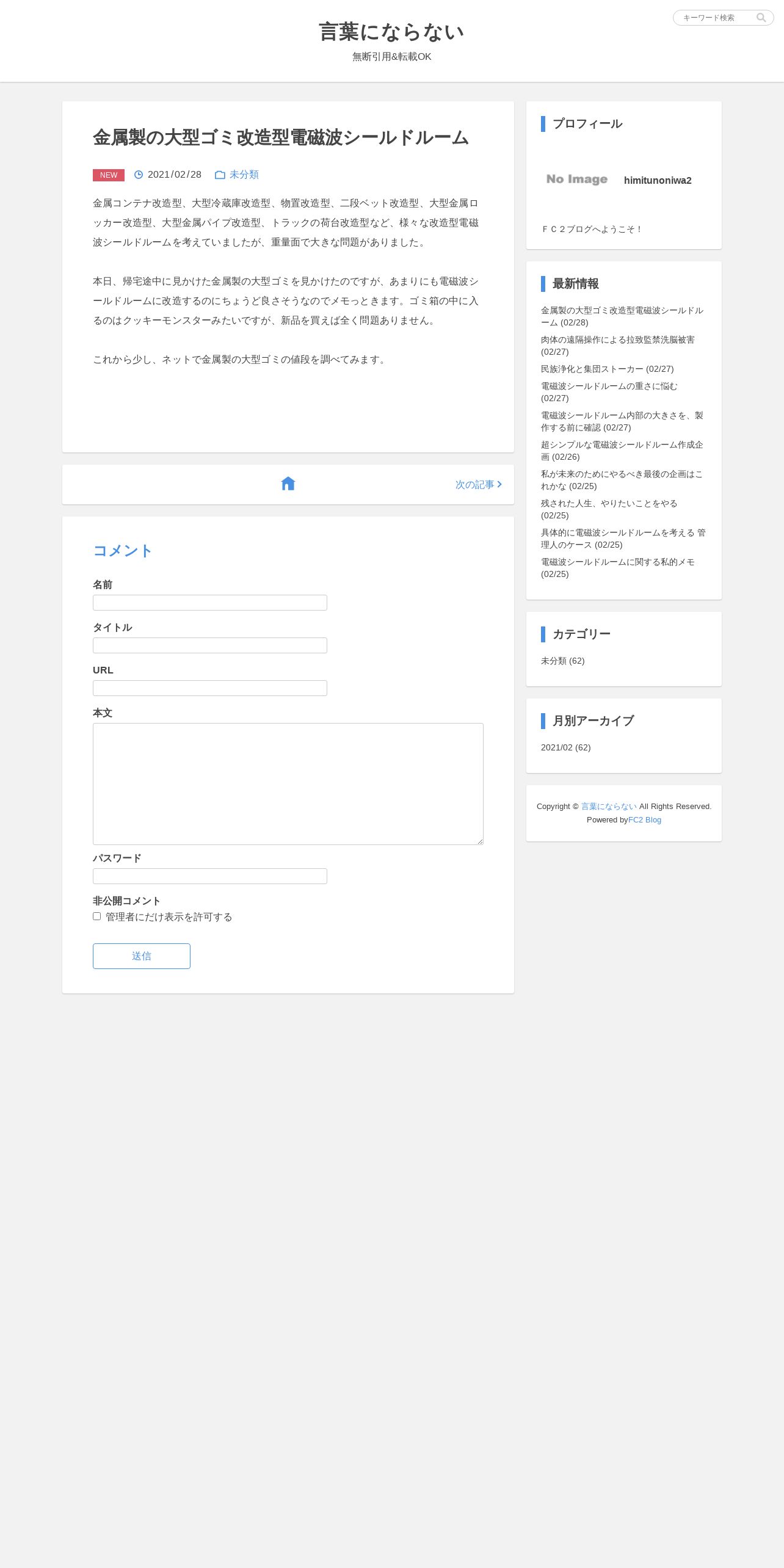Image resolution: width=784 pixels, height=1568 pixels.
Task: Click the text ＦＣ２ブログへようこそ！
Action: pyautogui.click(x=592, y=230)
